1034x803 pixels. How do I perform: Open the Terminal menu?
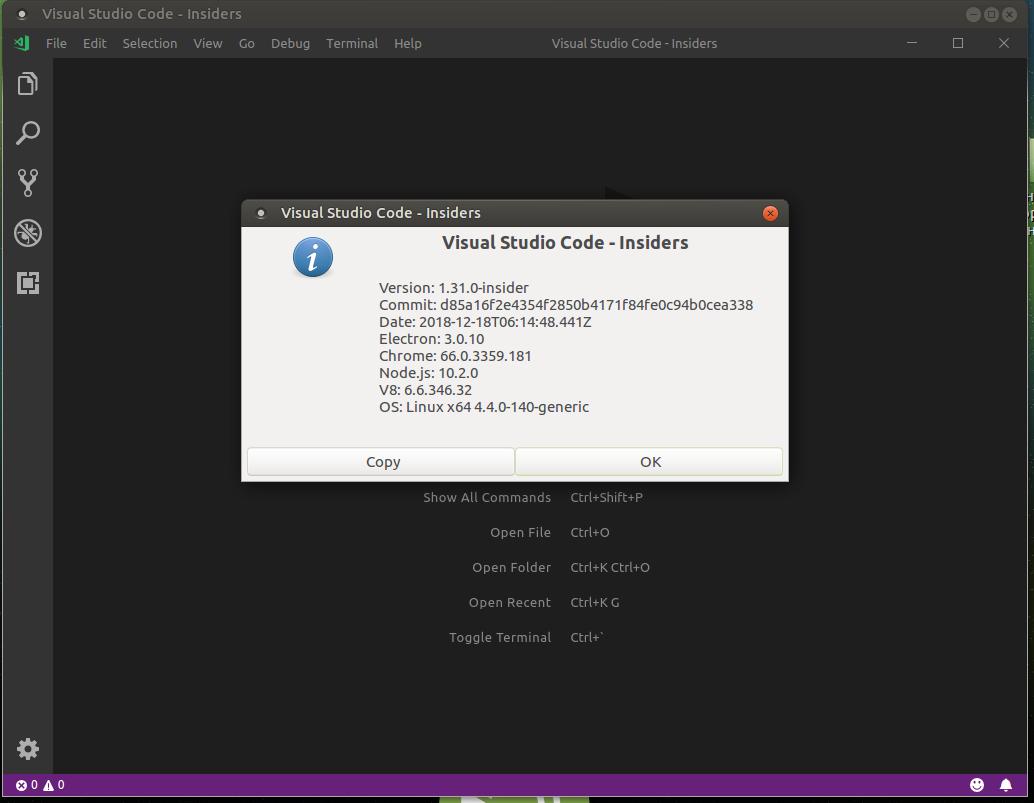click(x=351, y=43)
